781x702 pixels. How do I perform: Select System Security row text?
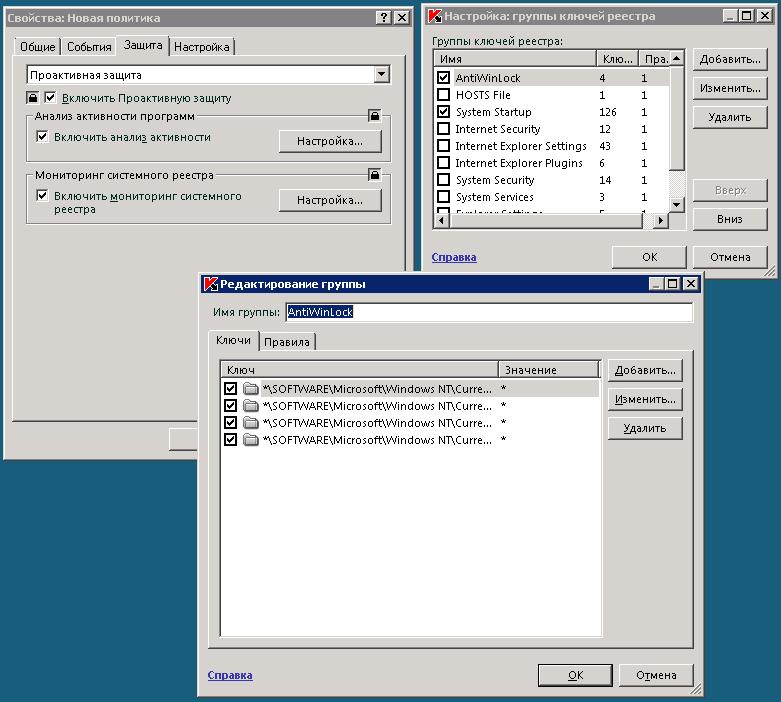[495, 180]
